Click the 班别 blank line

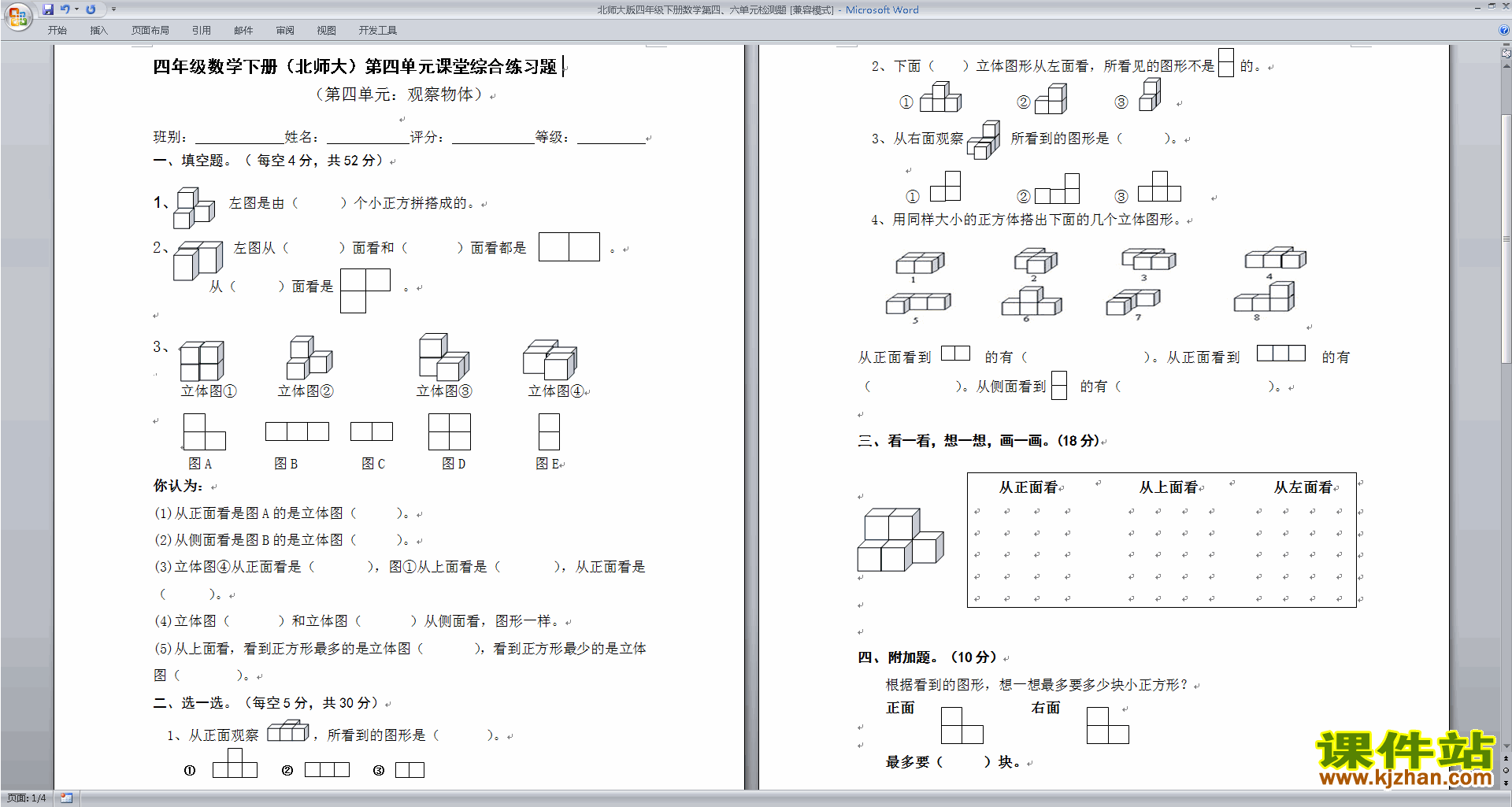click(239, 138)
